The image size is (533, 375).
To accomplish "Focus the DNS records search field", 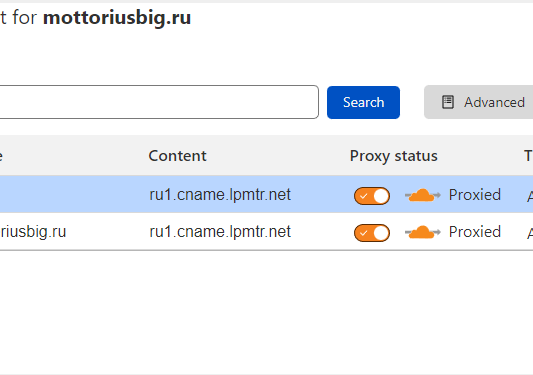I will click(159, 102).
